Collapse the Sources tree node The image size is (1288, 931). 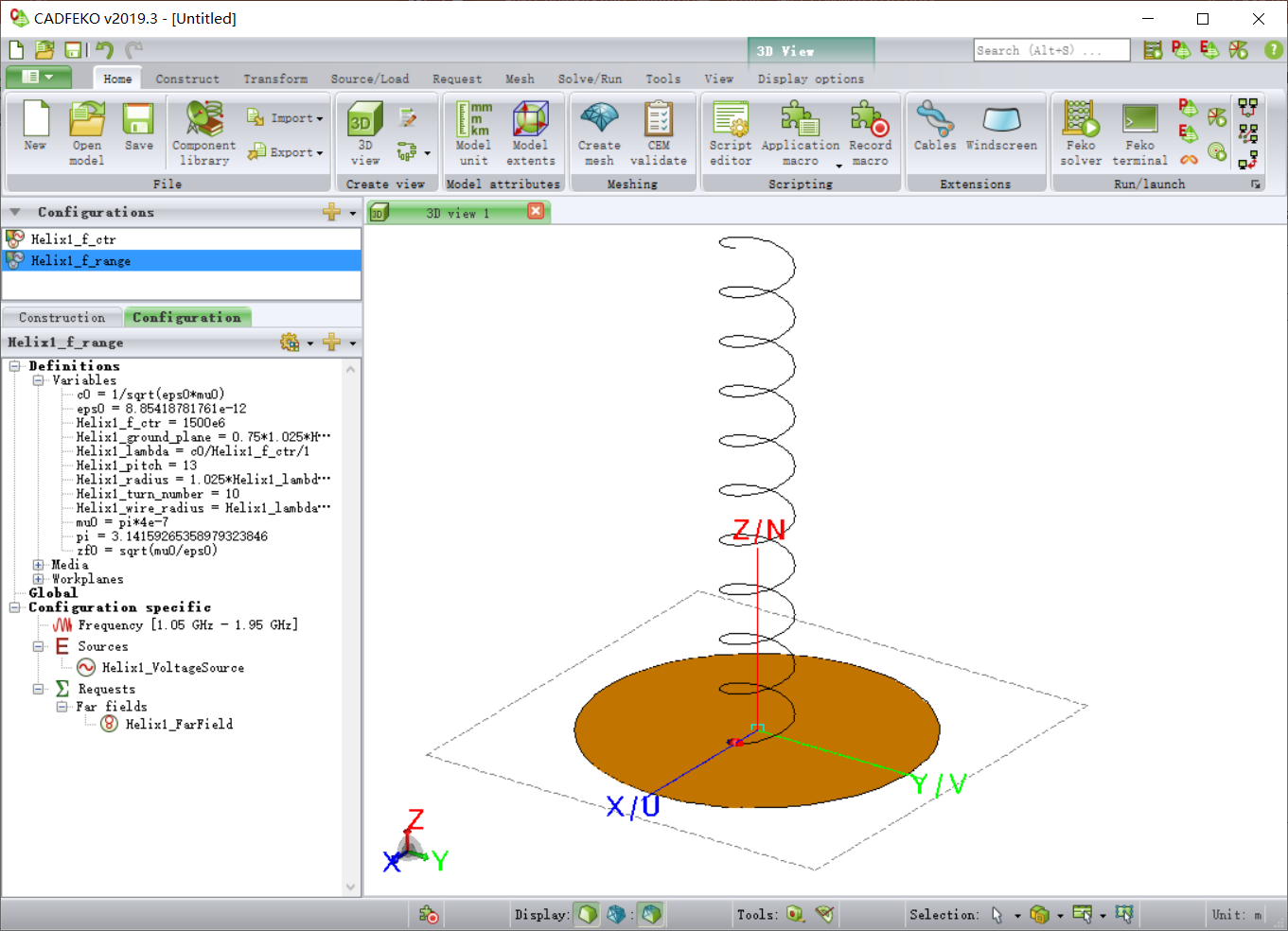click(39, 647)
